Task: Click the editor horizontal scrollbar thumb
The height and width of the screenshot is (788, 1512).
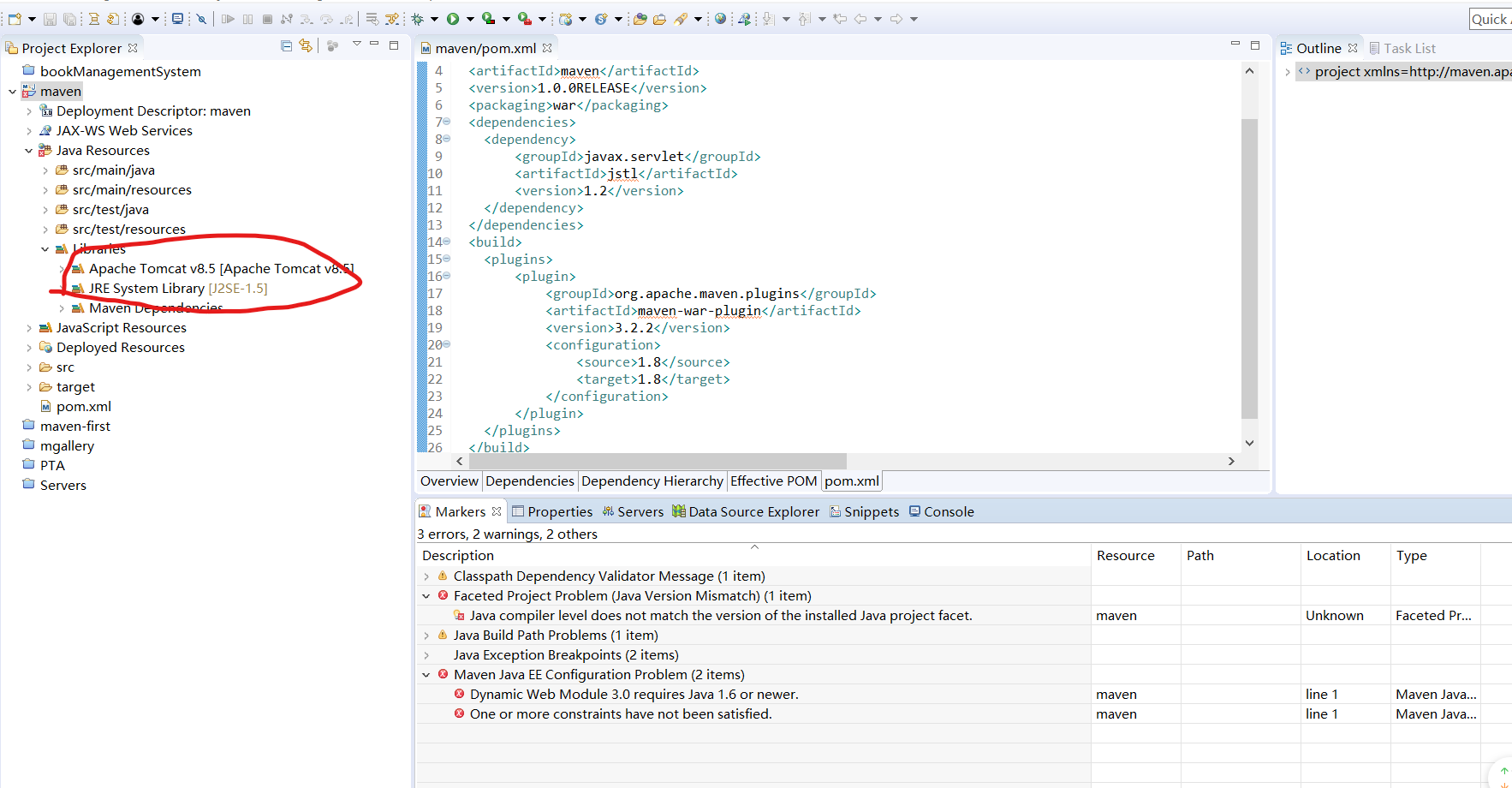Action: click(x=656, y=461)
